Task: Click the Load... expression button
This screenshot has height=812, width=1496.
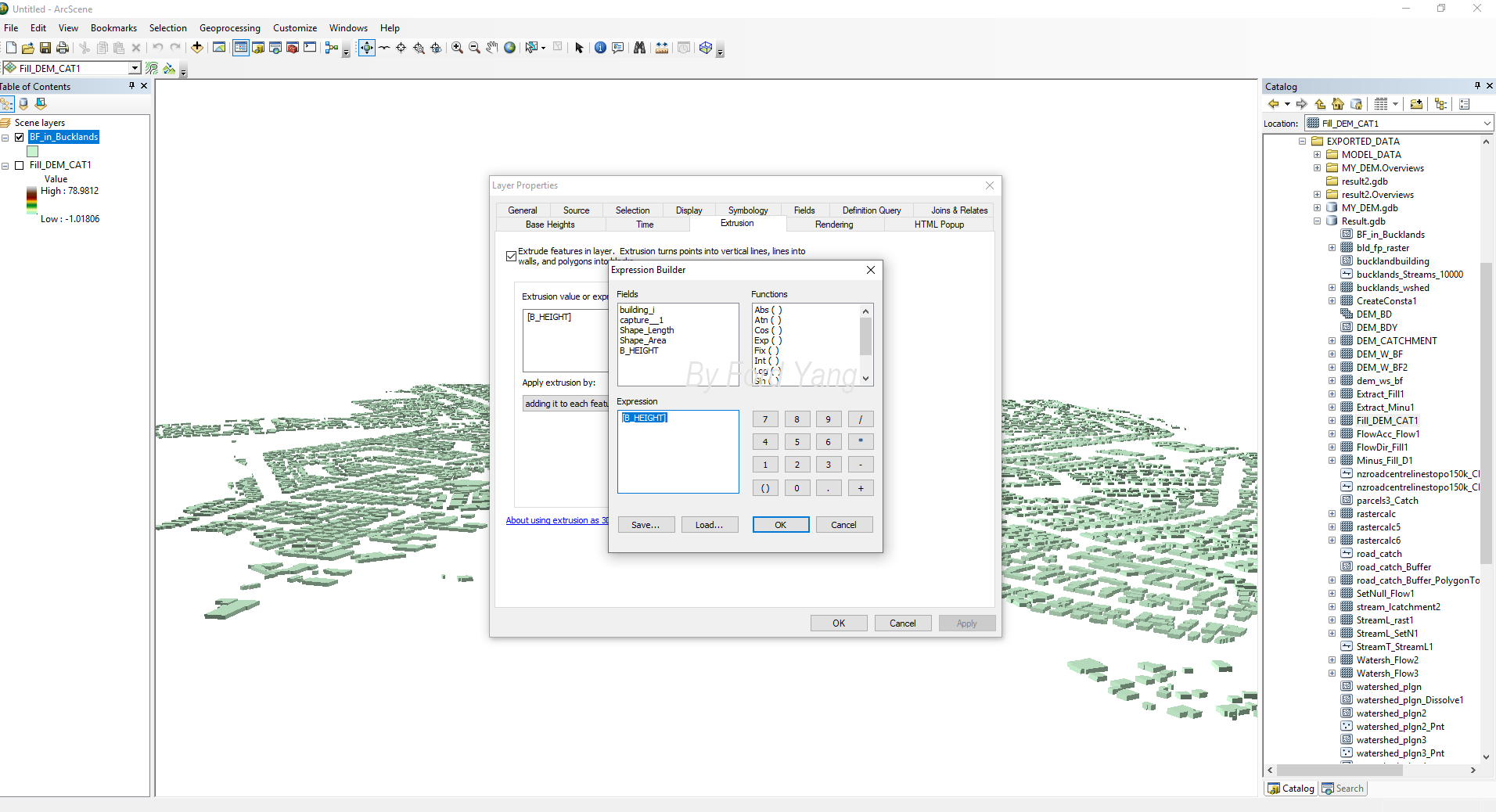Action: (709, 525)
